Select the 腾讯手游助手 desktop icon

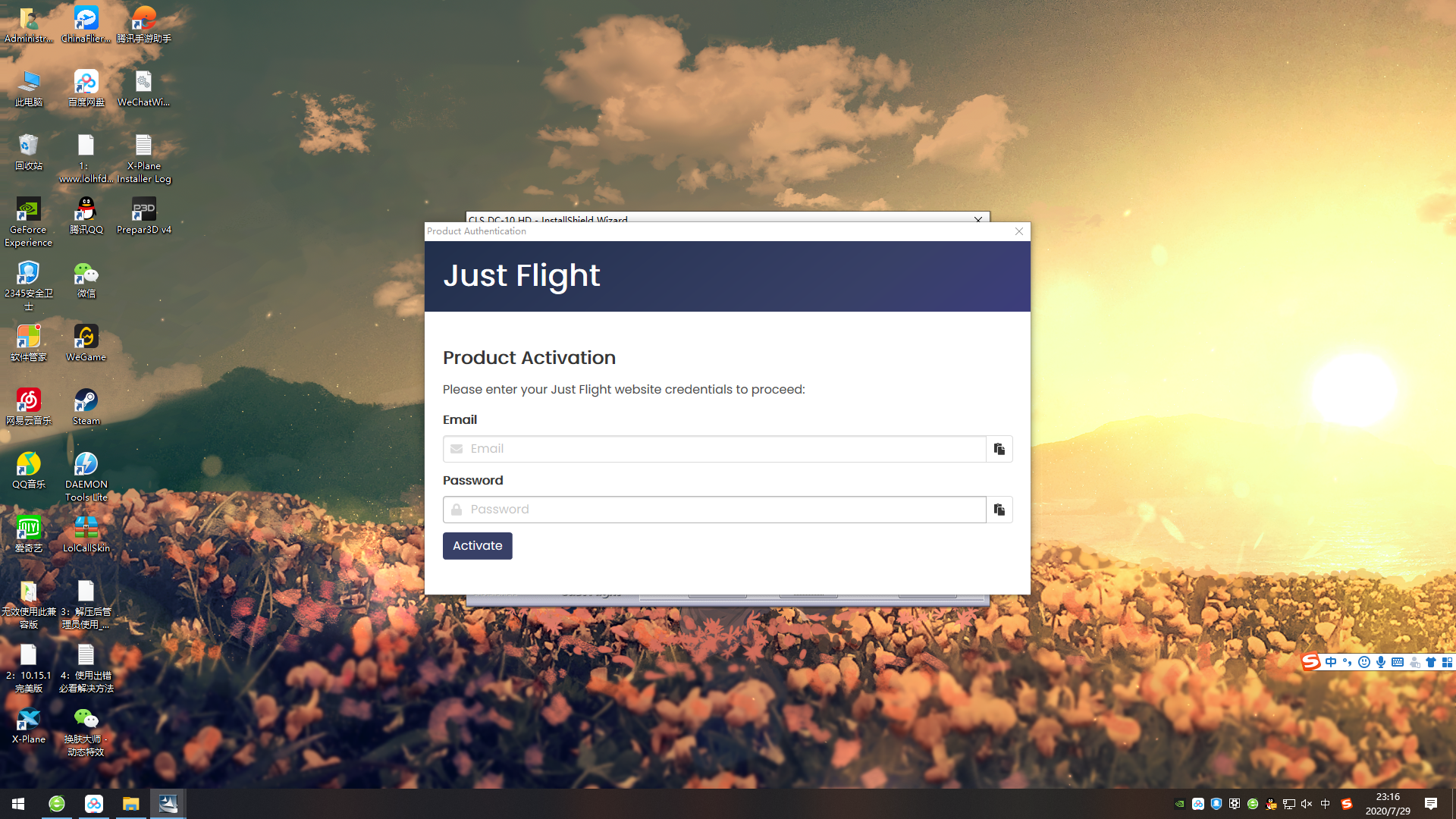[x=144, y=24]
